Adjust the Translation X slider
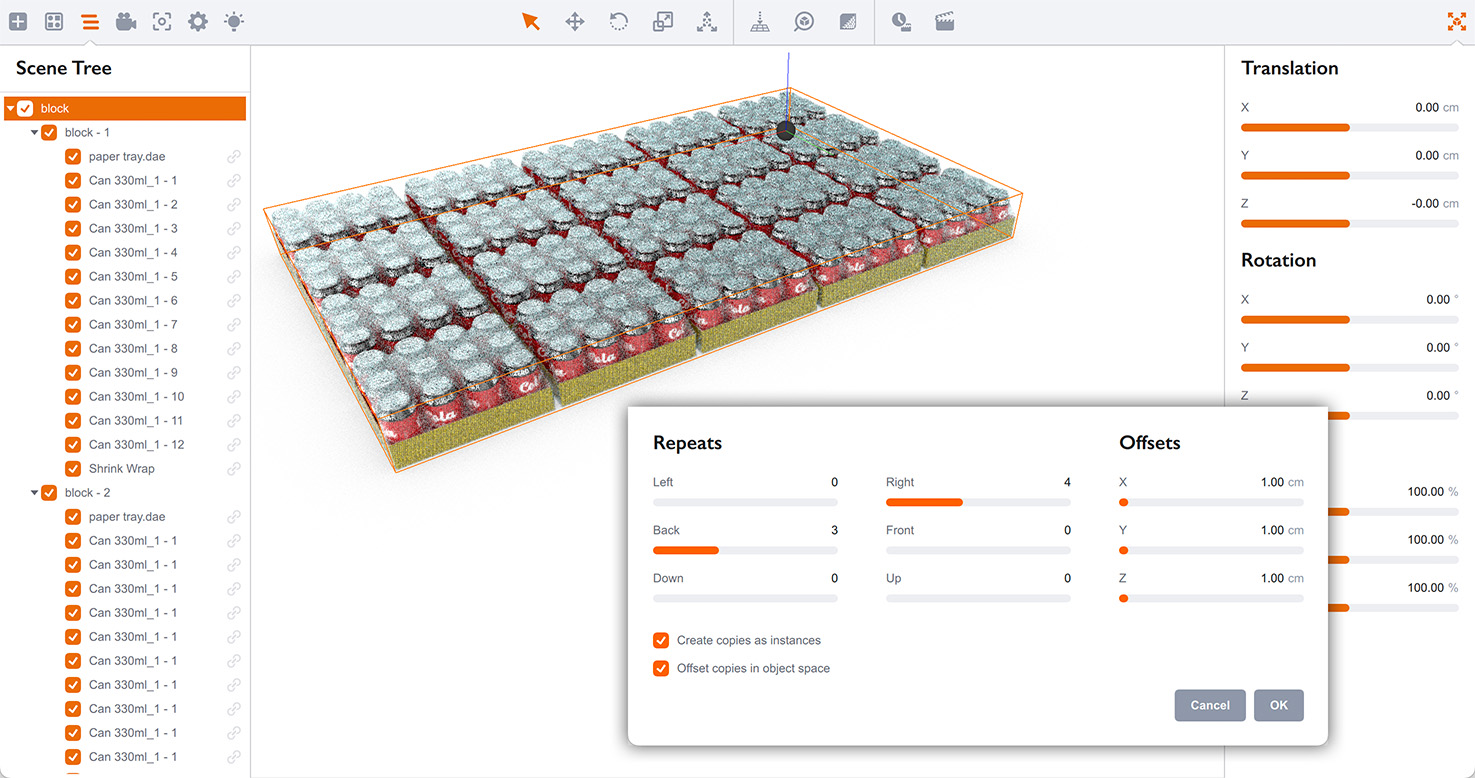This screenshot has width=1475, height=778. [1349, 128]
